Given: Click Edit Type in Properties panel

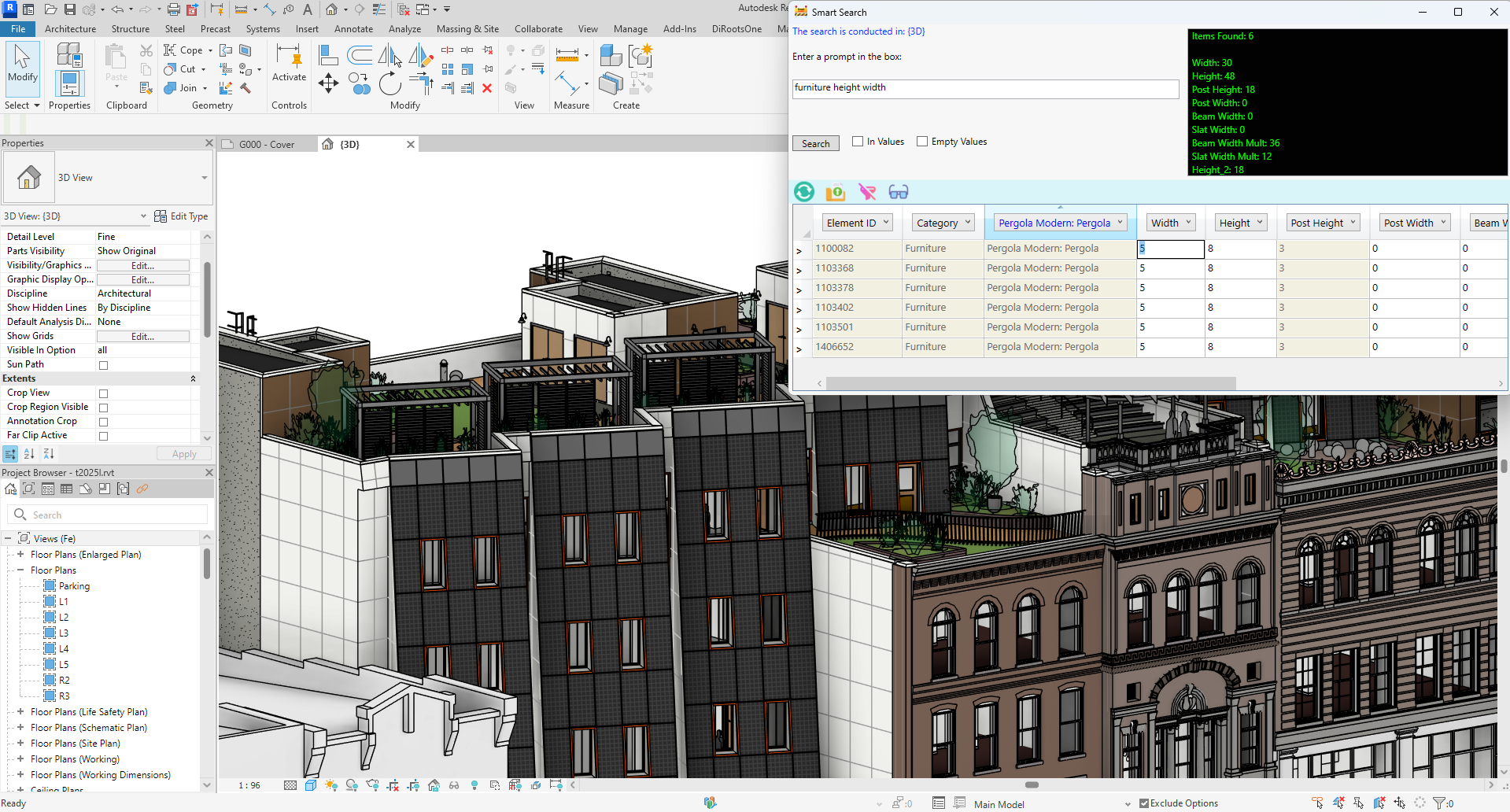Looking at the screenshot, I should click(182, 216).
